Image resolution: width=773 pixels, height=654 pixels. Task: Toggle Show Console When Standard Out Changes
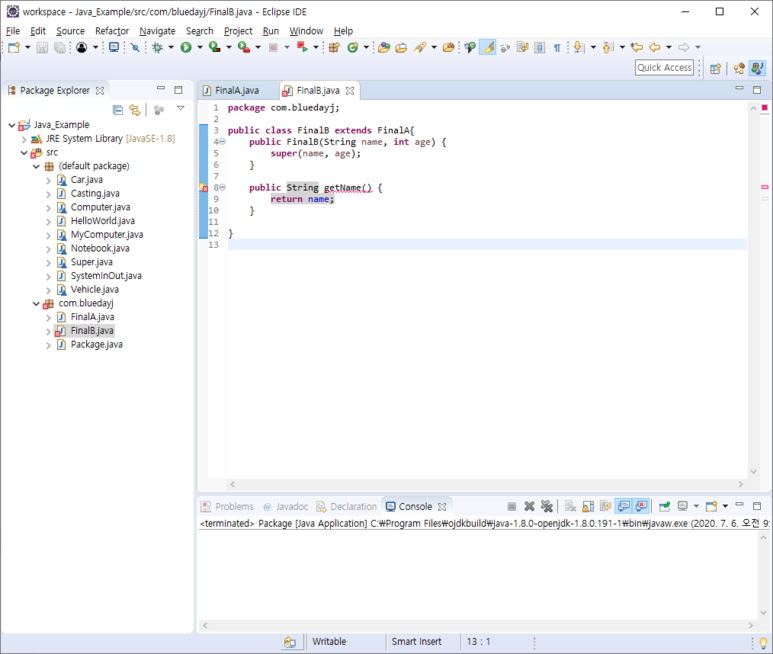pos(624,506)
